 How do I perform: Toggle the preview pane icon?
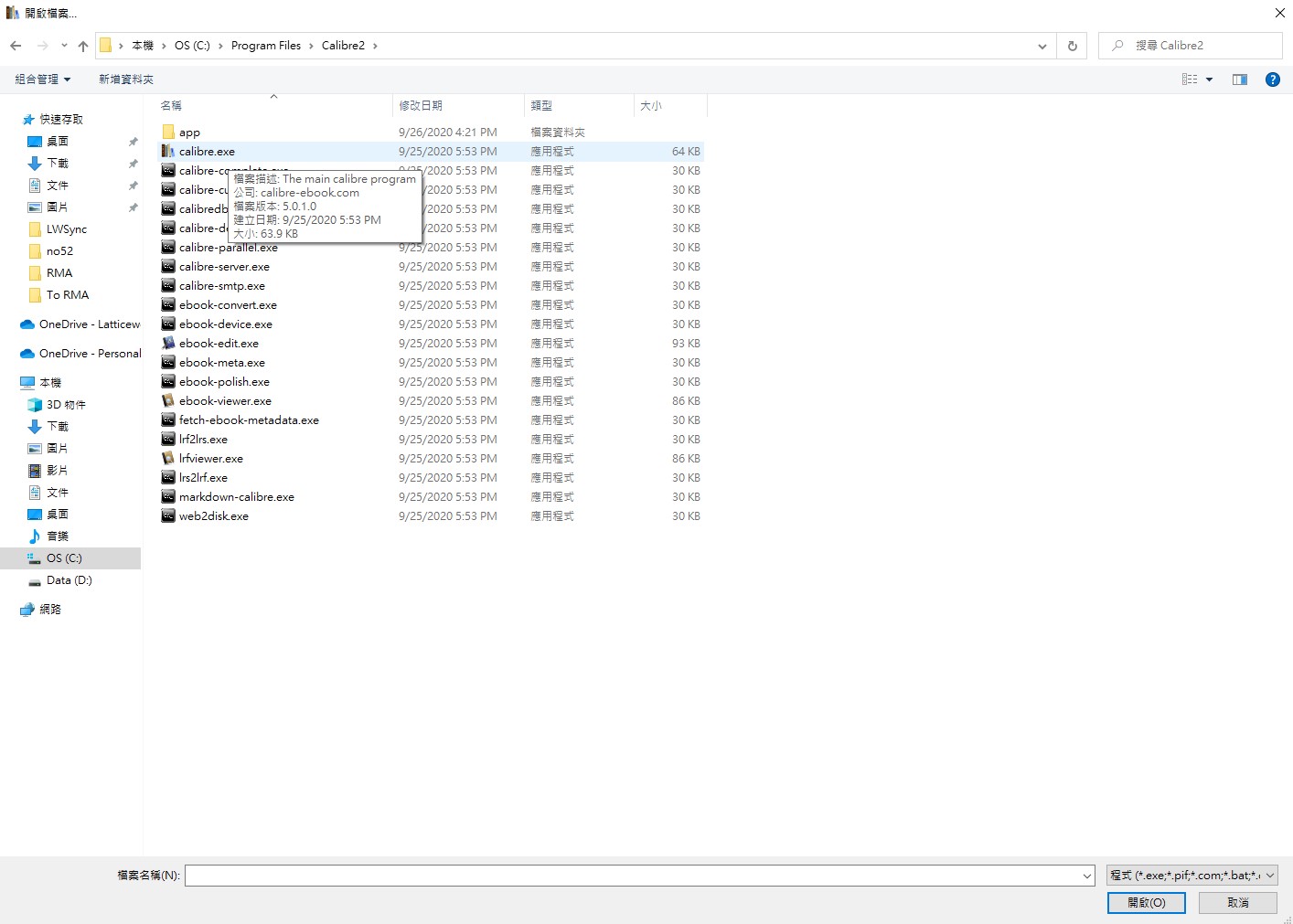1240,80
